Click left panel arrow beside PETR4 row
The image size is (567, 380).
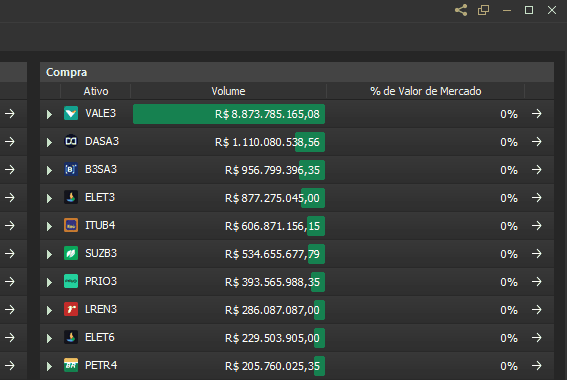click(10, 366)
